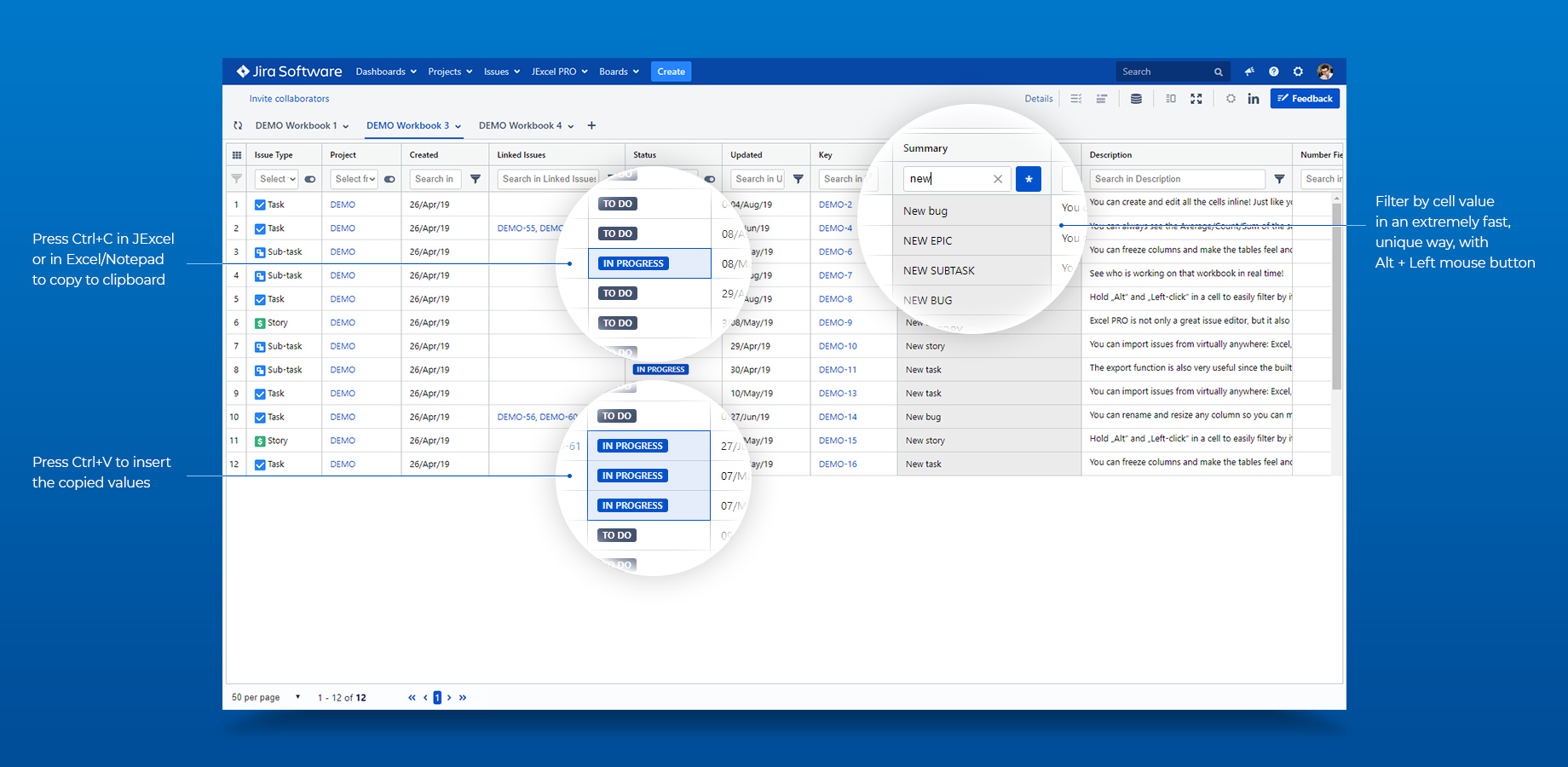The width and height of the screenshot is (1568, 767).
Task: Click the Invite collaborators link
Action: click(289, 99)
